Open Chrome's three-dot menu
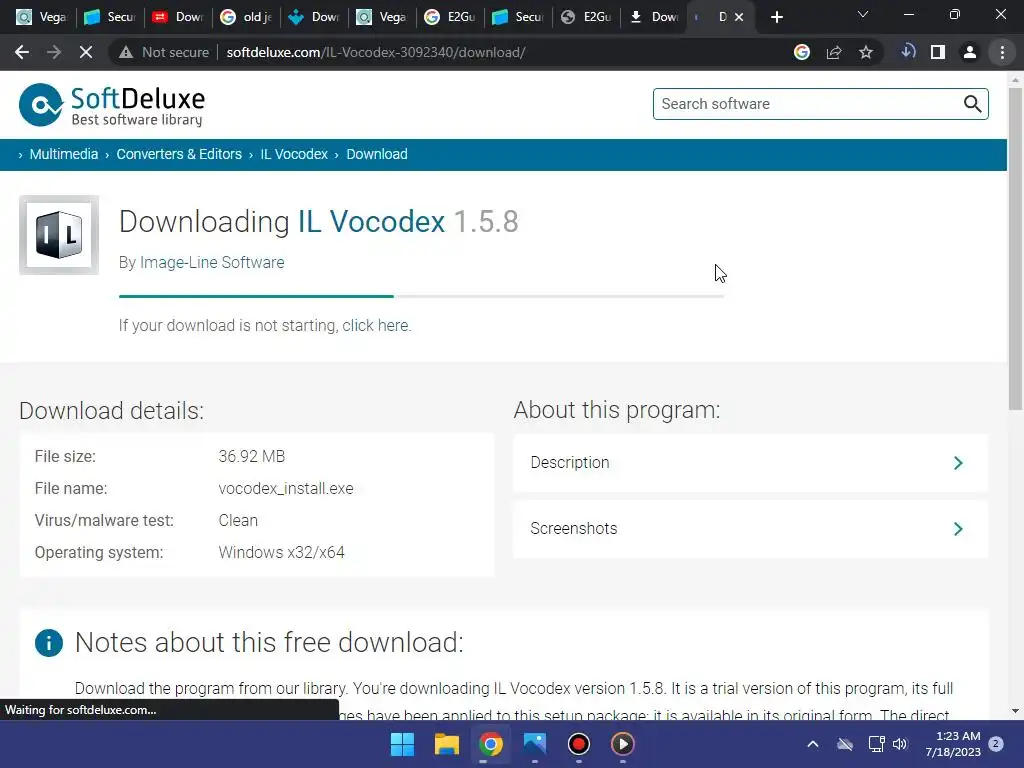The image size is (1024, 768). pos(1002,52)
